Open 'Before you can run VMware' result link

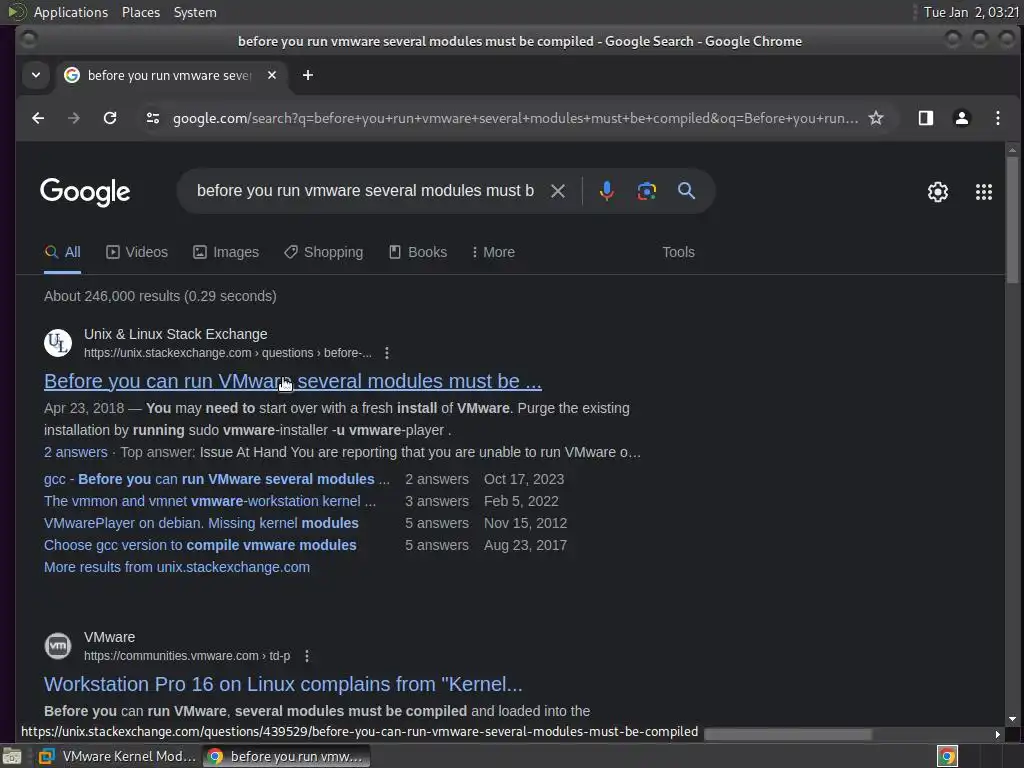293,381
